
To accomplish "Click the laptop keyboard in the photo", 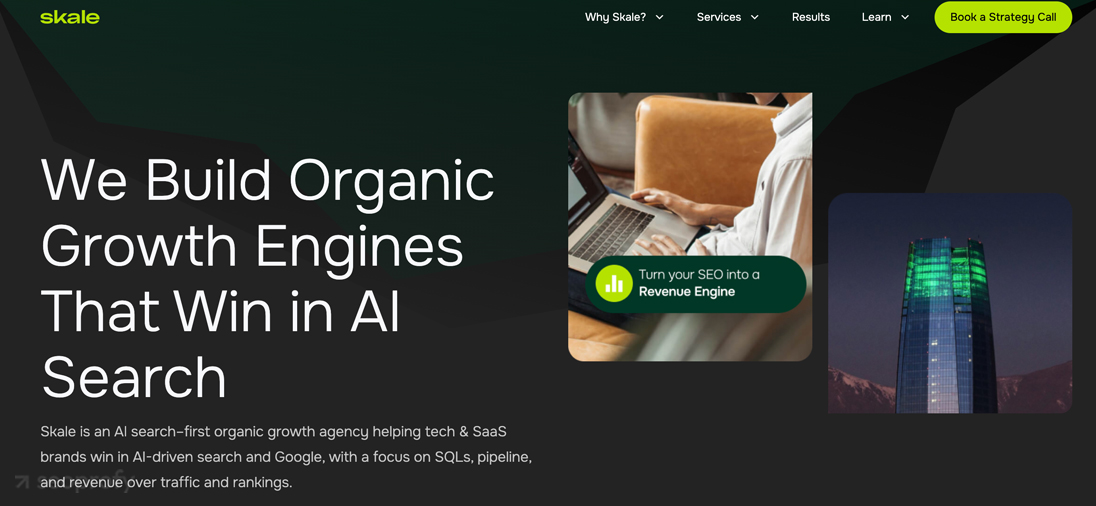I will point(612,232).
